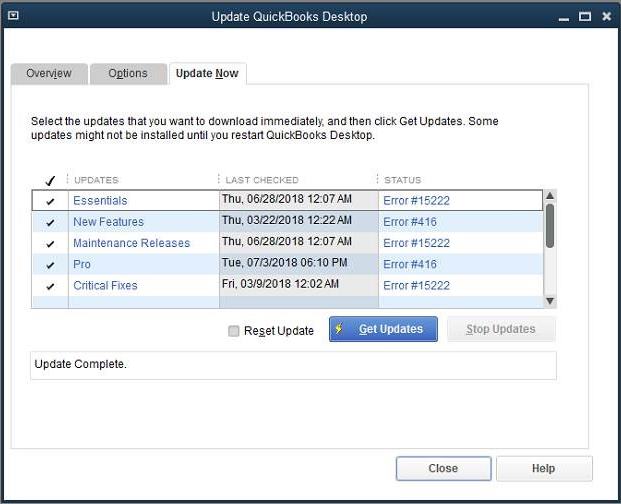Click the Get Updates button

click(x=383, y=329)
